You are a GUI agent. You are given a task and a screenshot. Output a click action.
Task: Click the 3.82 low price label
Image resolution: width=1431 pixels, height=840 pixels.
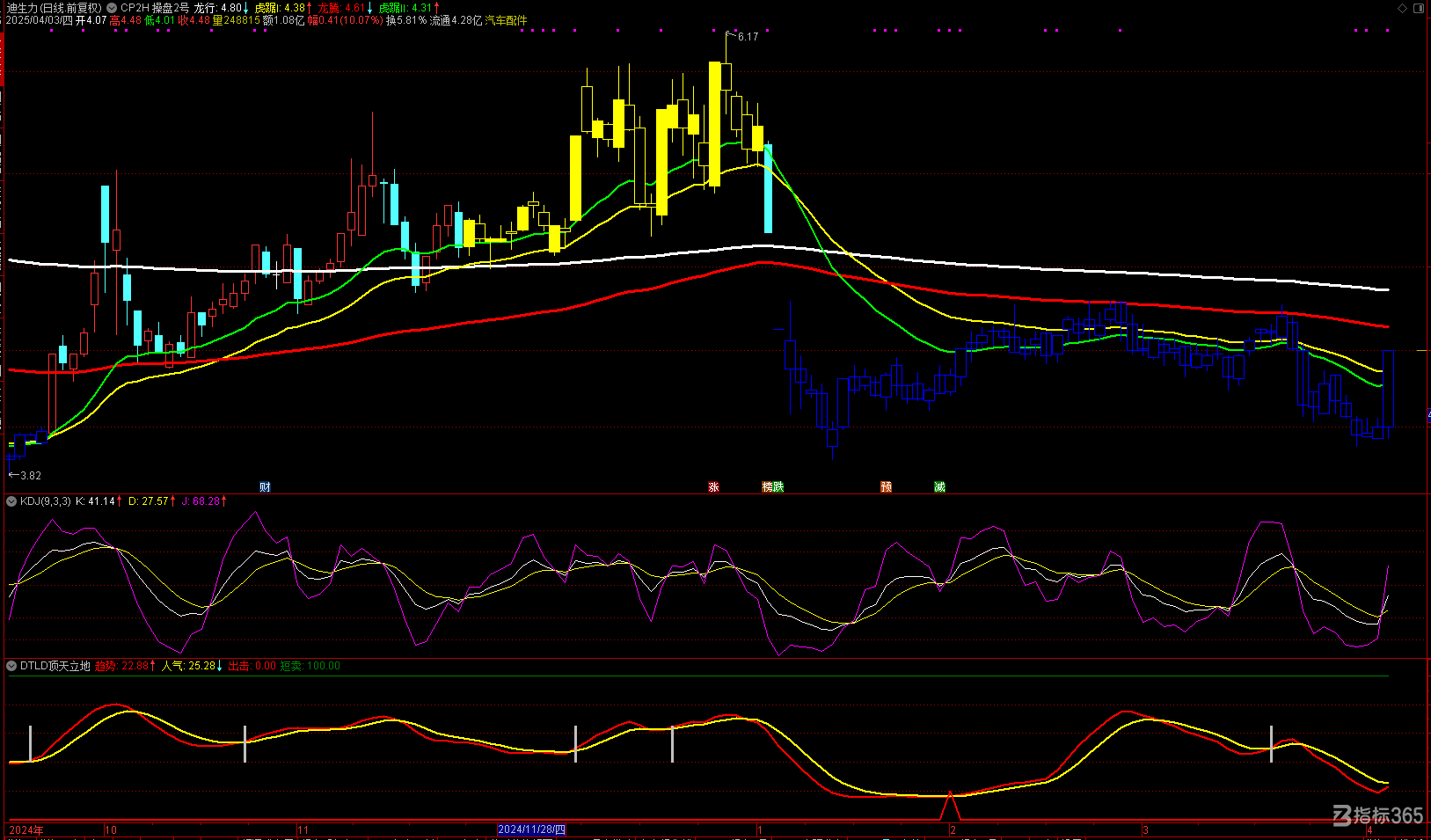point(30,476)
